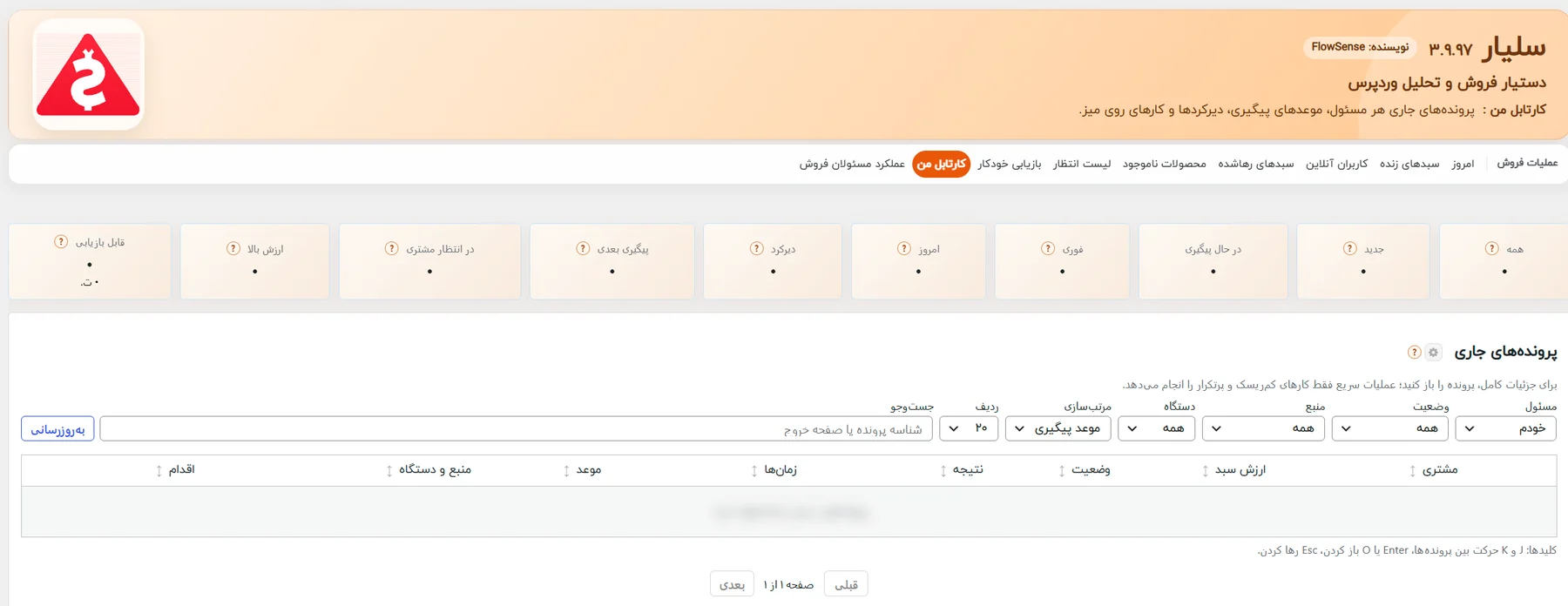
Task: Switch to کاربران آنلاین tab
Action: (1336, 164)
